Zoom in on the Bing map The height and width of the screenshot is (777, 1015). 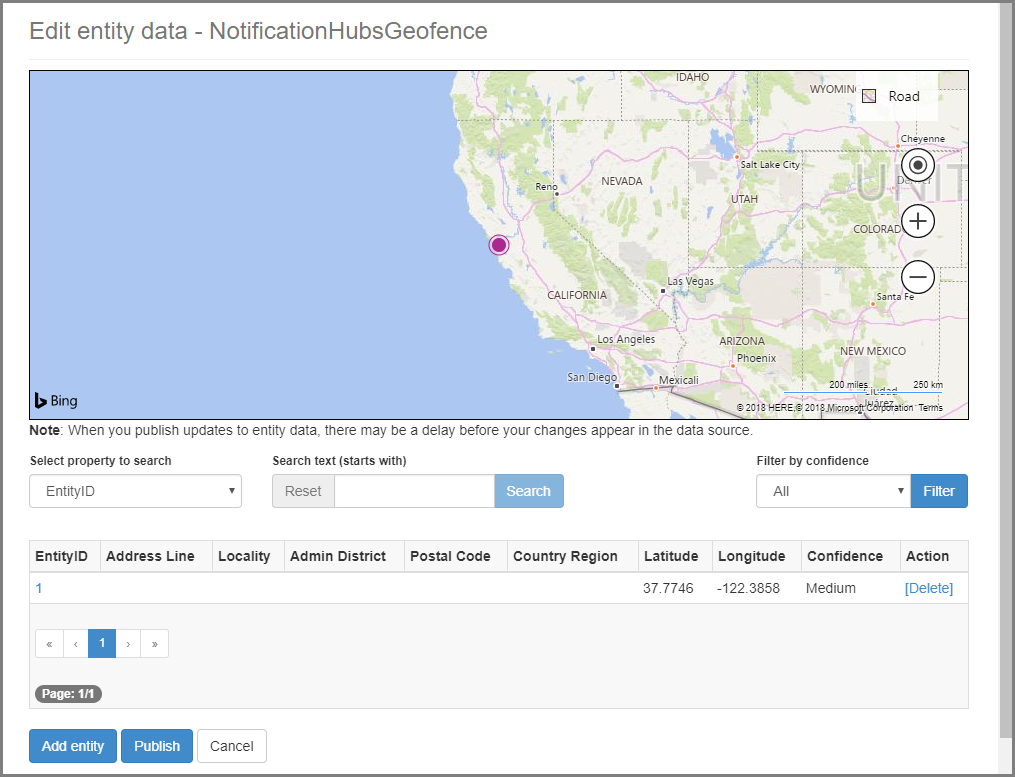(x=917, y=221)
